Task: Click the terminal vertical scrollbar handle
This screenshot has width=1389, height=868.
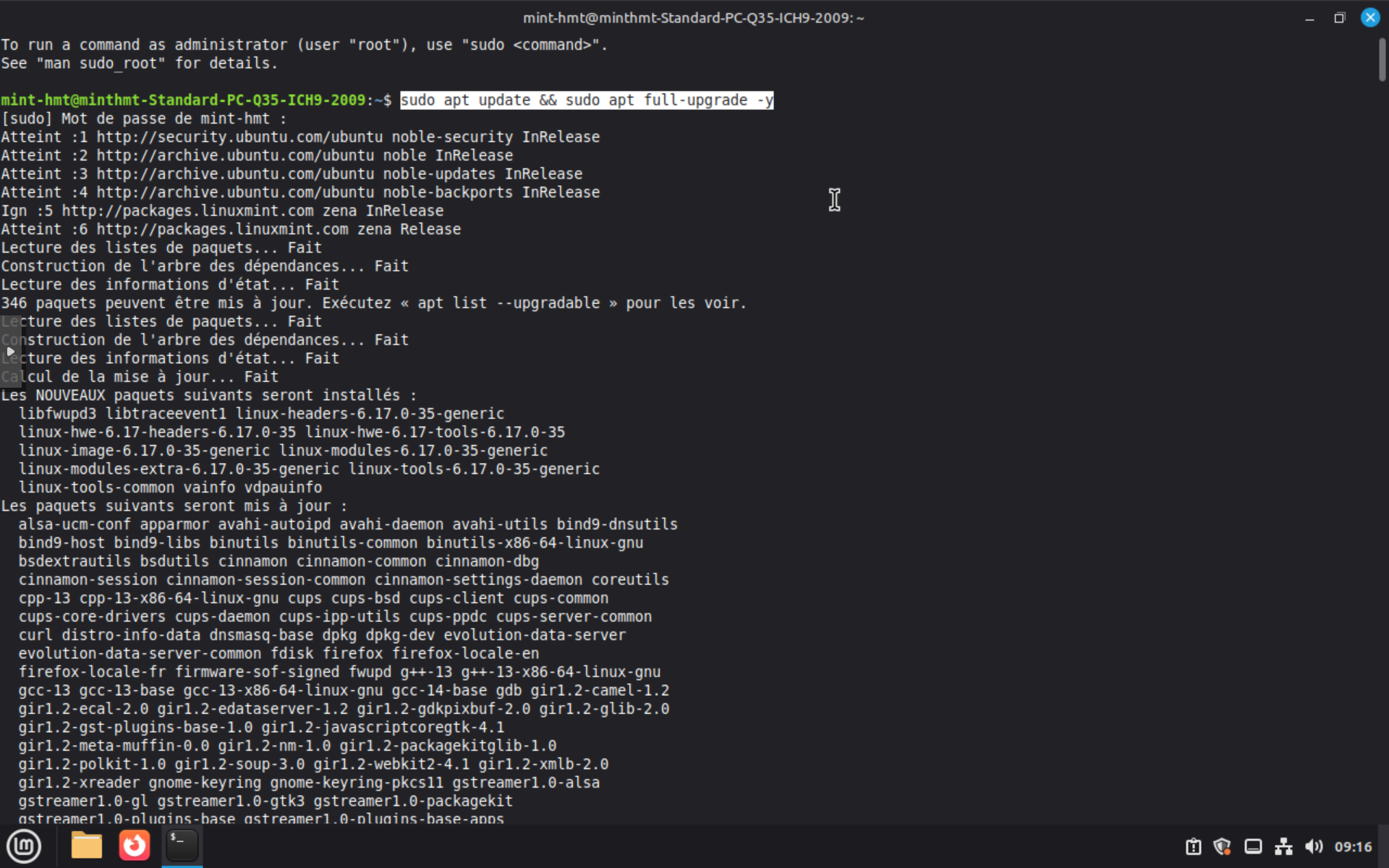Action: click(1382, 59)
